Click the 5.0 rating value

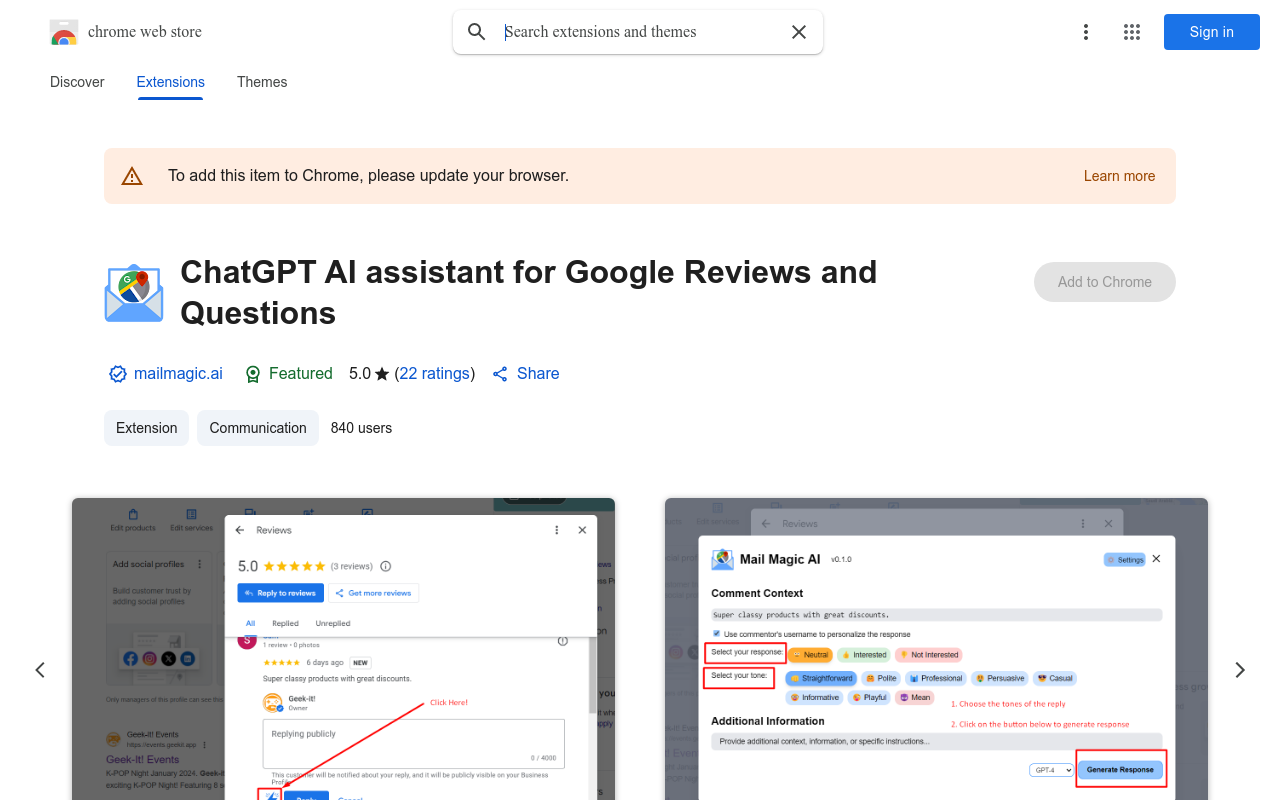click(360, 374)
